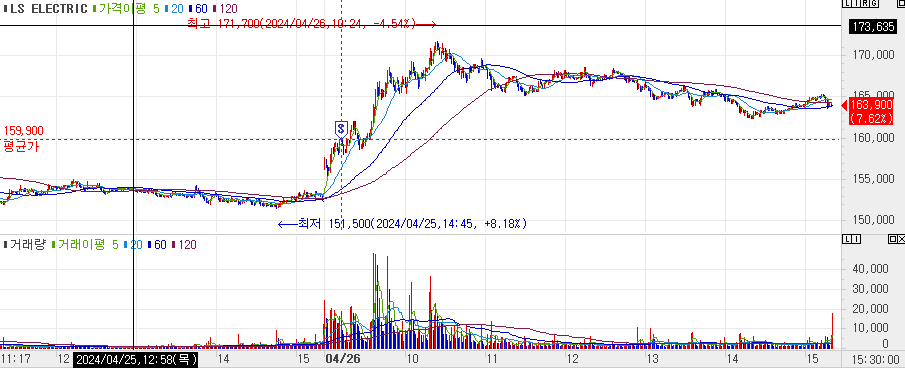This screenshot has width=905, height=368.
Task: Click the 173,635 crosshair price label
Action: click(874, 26)
